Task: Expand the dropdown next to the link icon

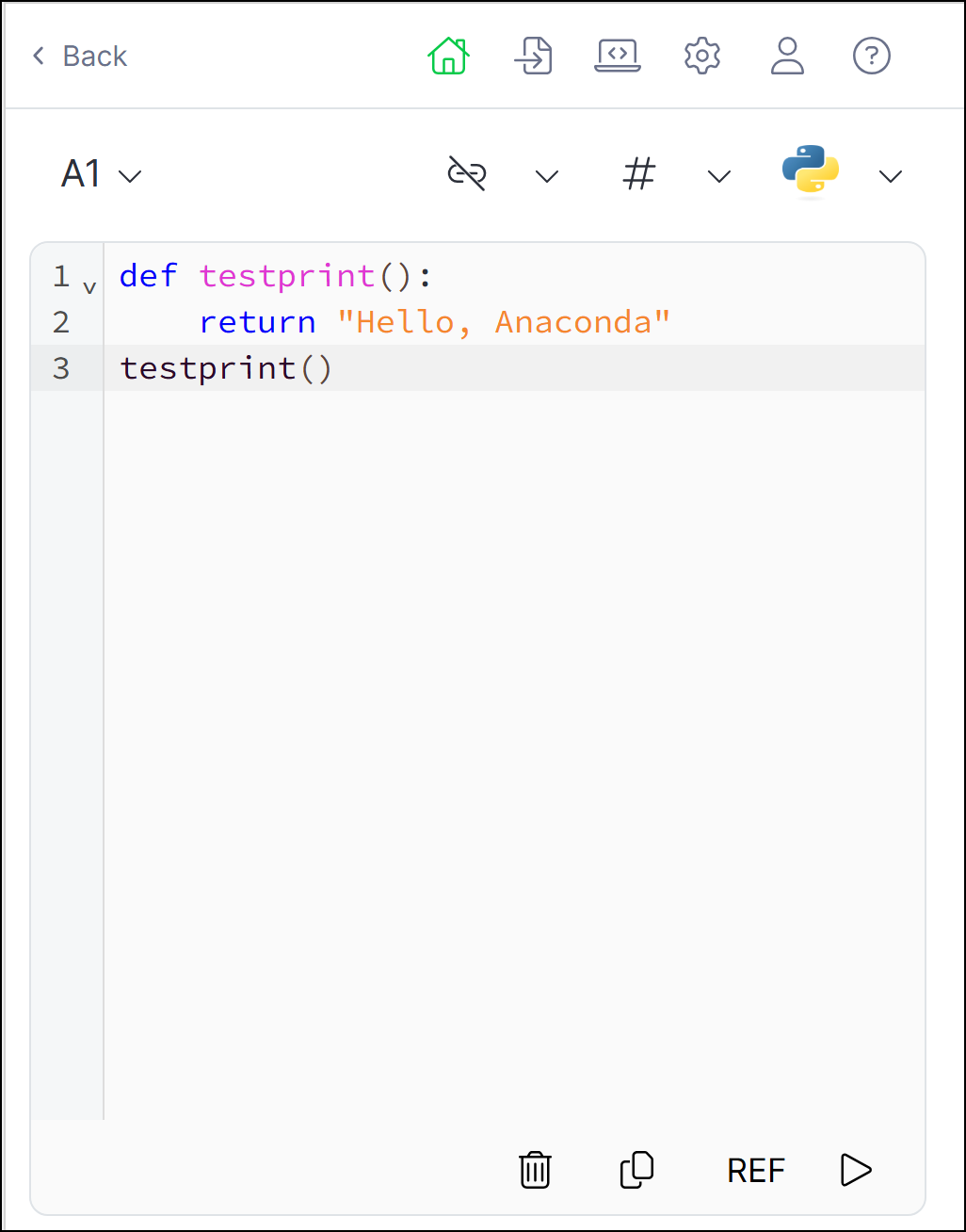Action: (x=546, y=176)
